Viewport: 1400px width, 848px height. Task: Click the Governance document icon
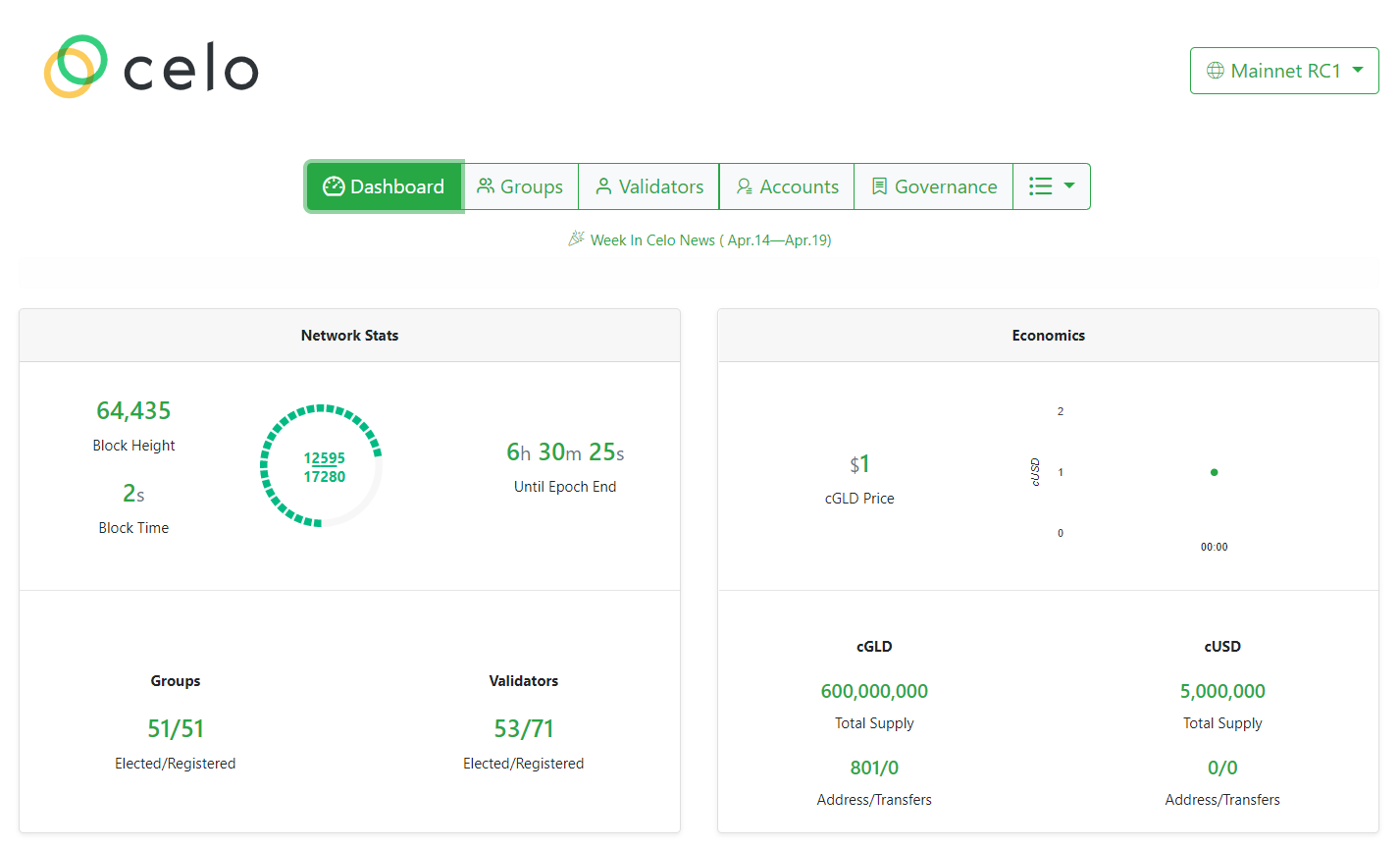pyautogui.click(x=880, y=186)
